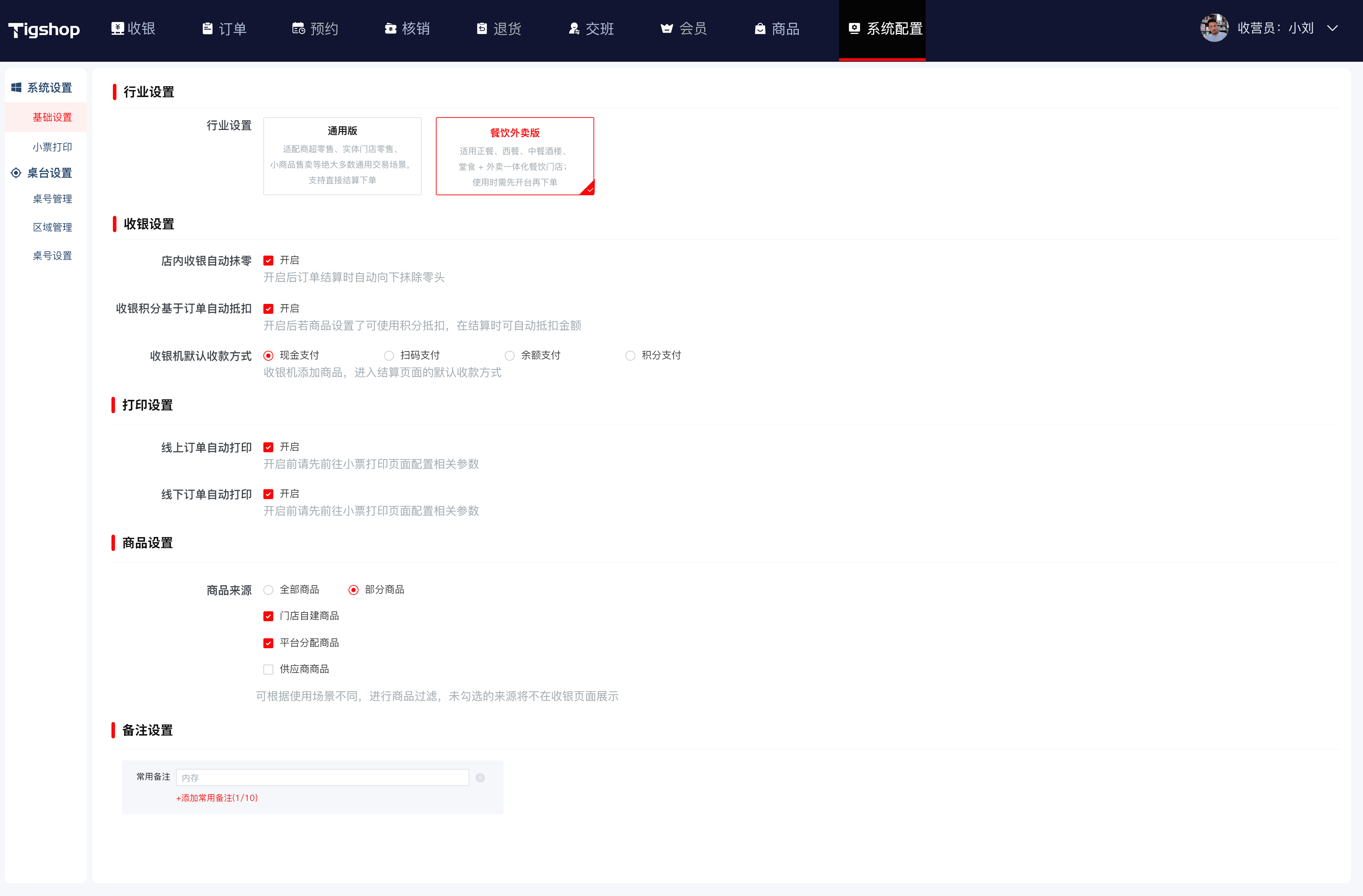Collapse the 桌台设置 sidebar group

tap(42, 173)
